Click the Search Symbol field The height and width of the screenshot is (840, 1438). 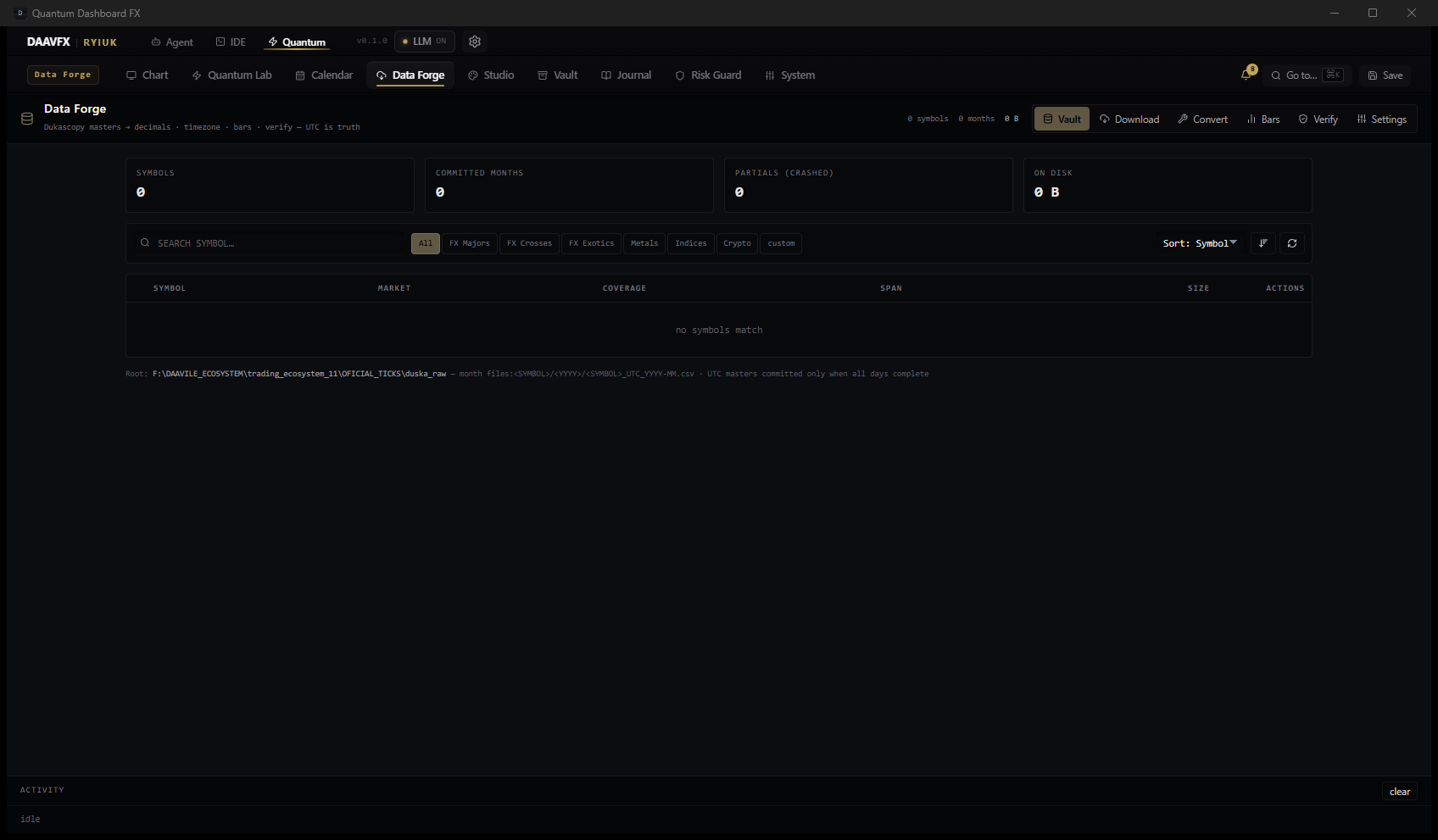[x=270, y=243]
